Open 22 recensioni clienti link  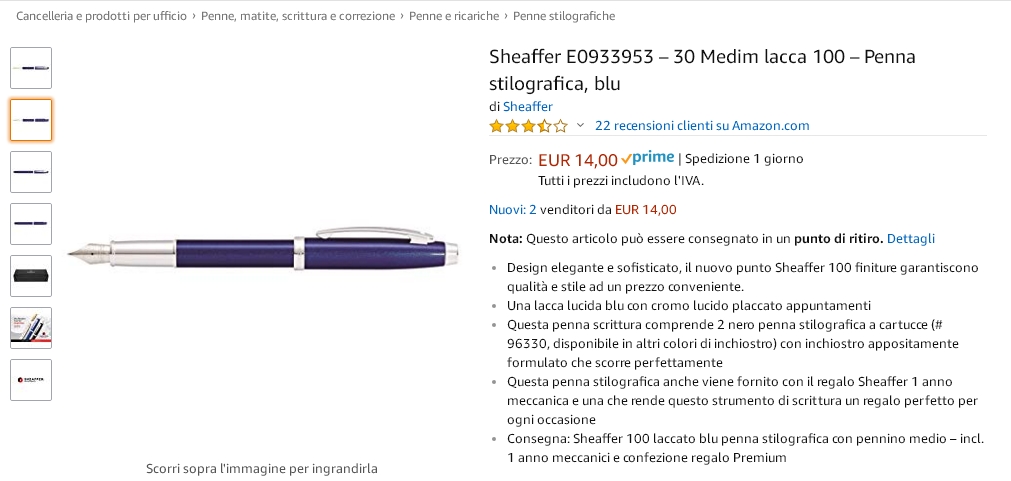point(702,126)
